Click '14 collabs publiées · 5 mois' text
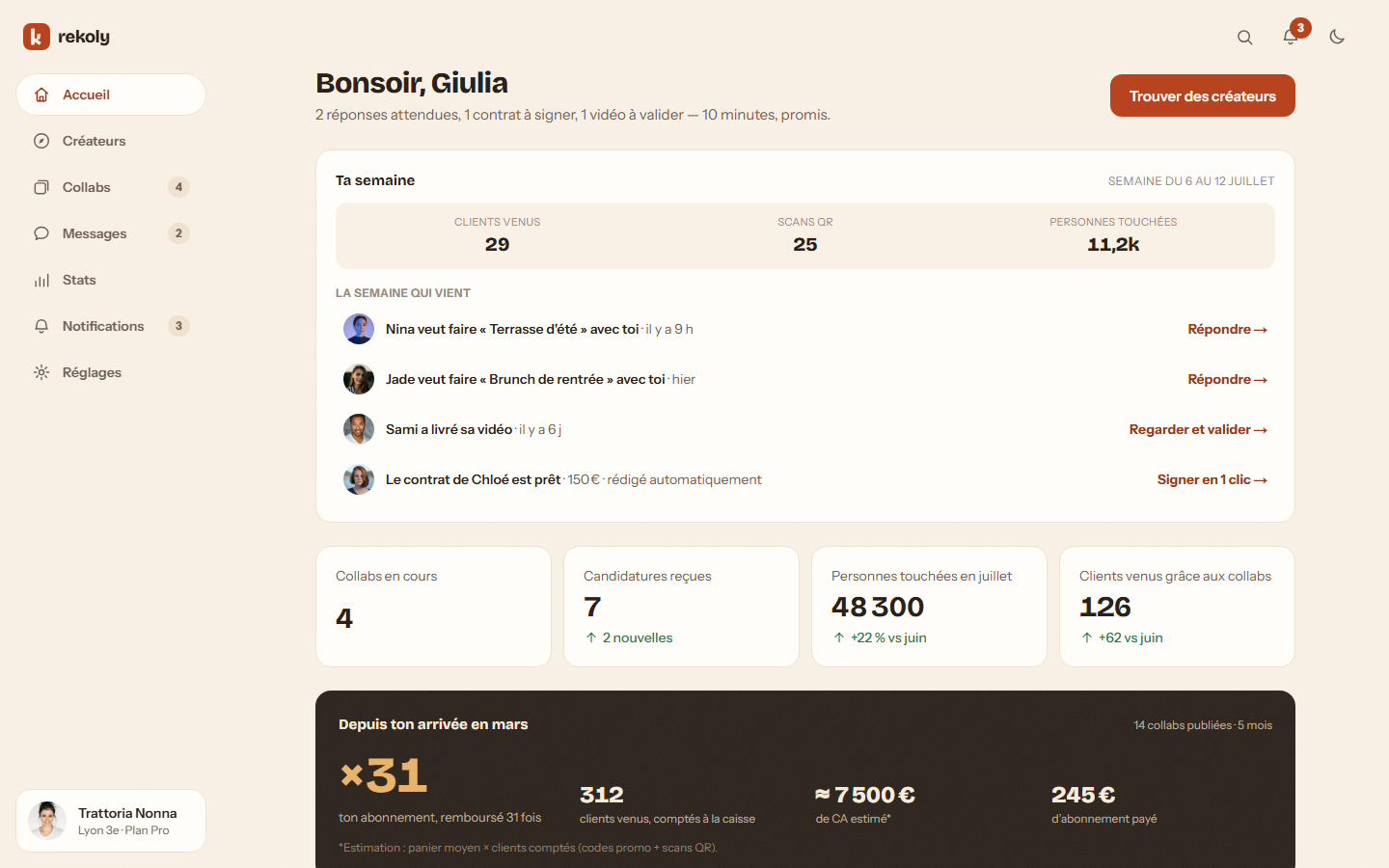 click(x=1203, y=725)
